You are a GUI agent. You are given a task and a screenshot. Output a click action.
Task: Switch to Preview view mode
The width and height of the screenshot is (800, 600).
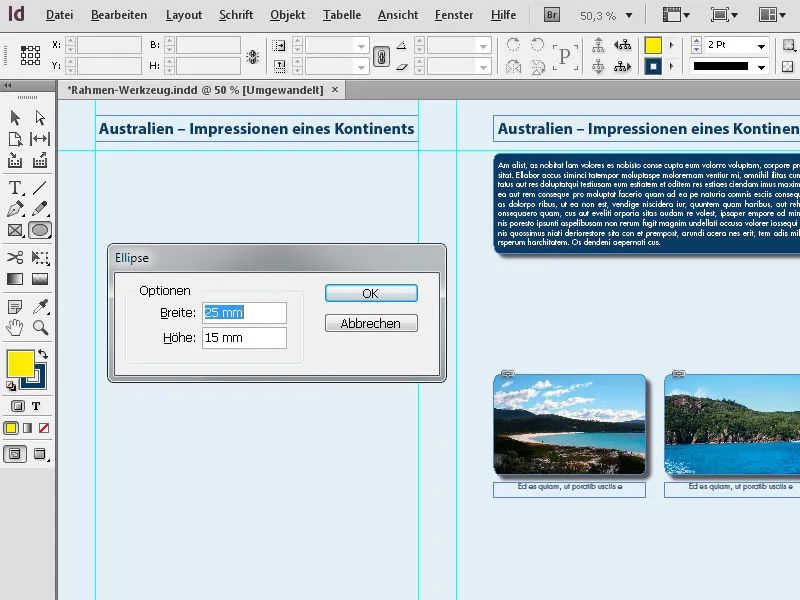[40, 454]
